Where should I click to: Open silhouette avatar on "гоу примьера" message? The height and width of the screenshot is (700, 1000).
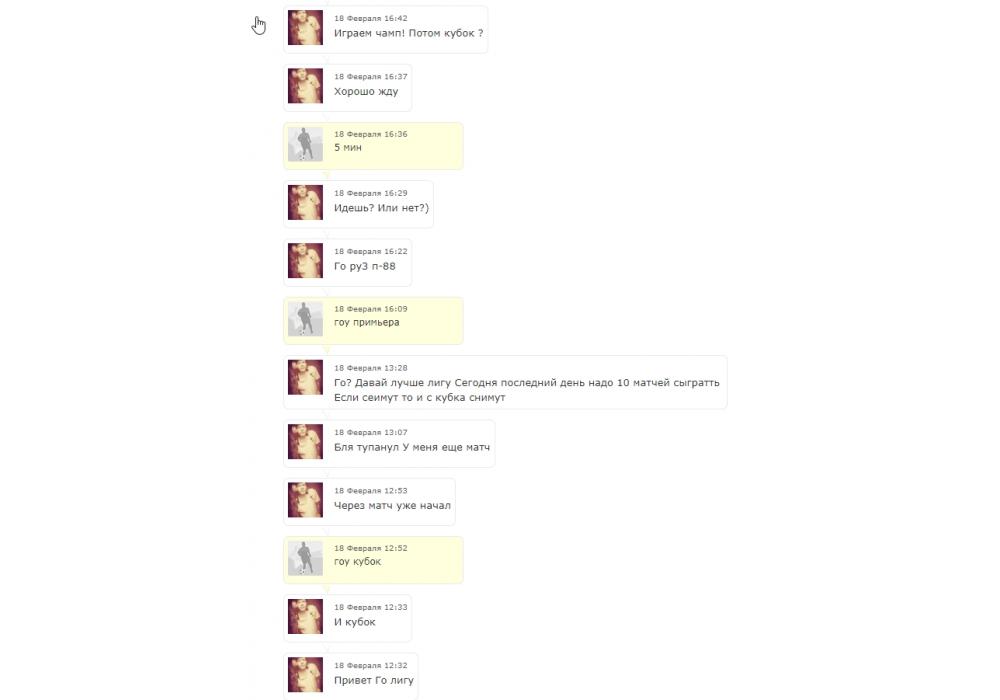point(305,319)
